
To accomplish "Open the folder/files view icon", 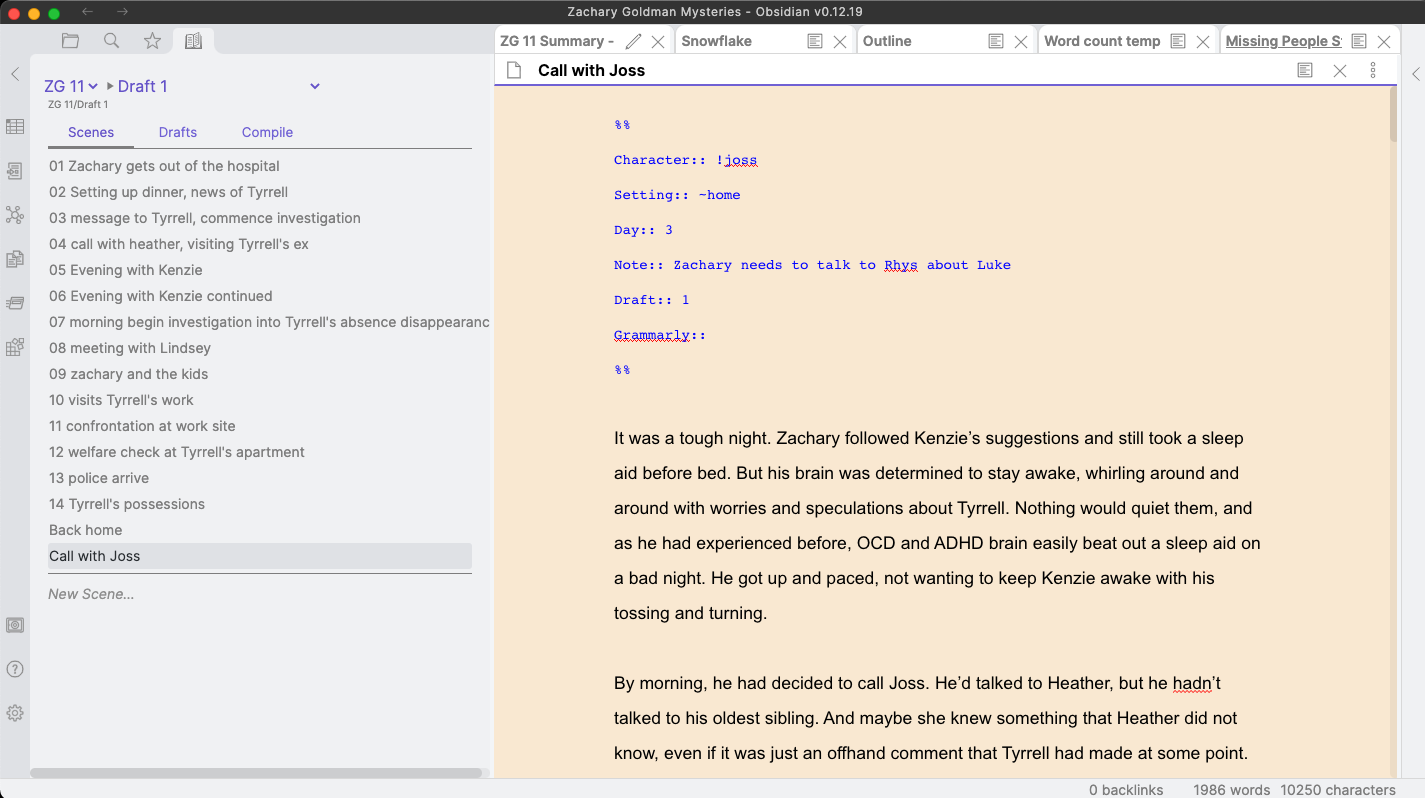I will [70, 40].
